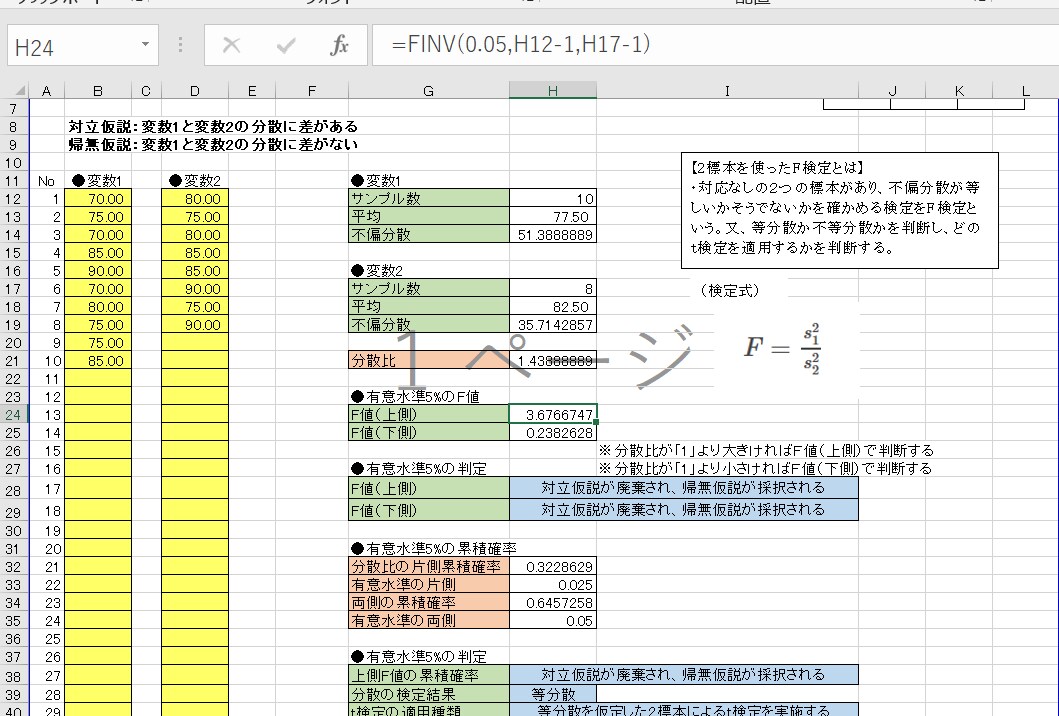Select column I header
This screenshot has width=1059, height=716.
coord(727,91)
